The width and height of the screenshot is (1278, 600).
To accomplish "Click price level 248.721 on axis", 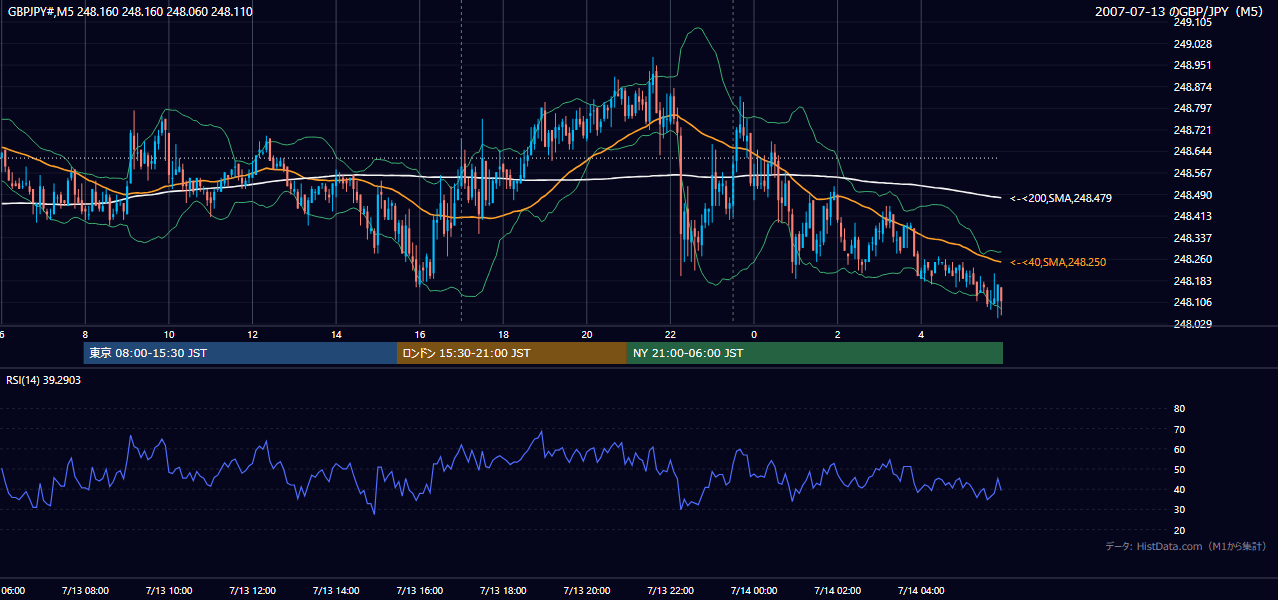I will (1192, 130).
